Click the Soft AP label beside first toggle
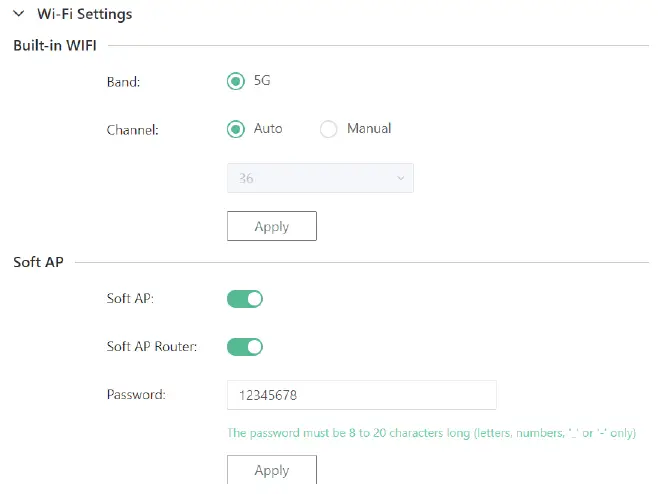Screen dimensions: 658x494 point(130,298)
